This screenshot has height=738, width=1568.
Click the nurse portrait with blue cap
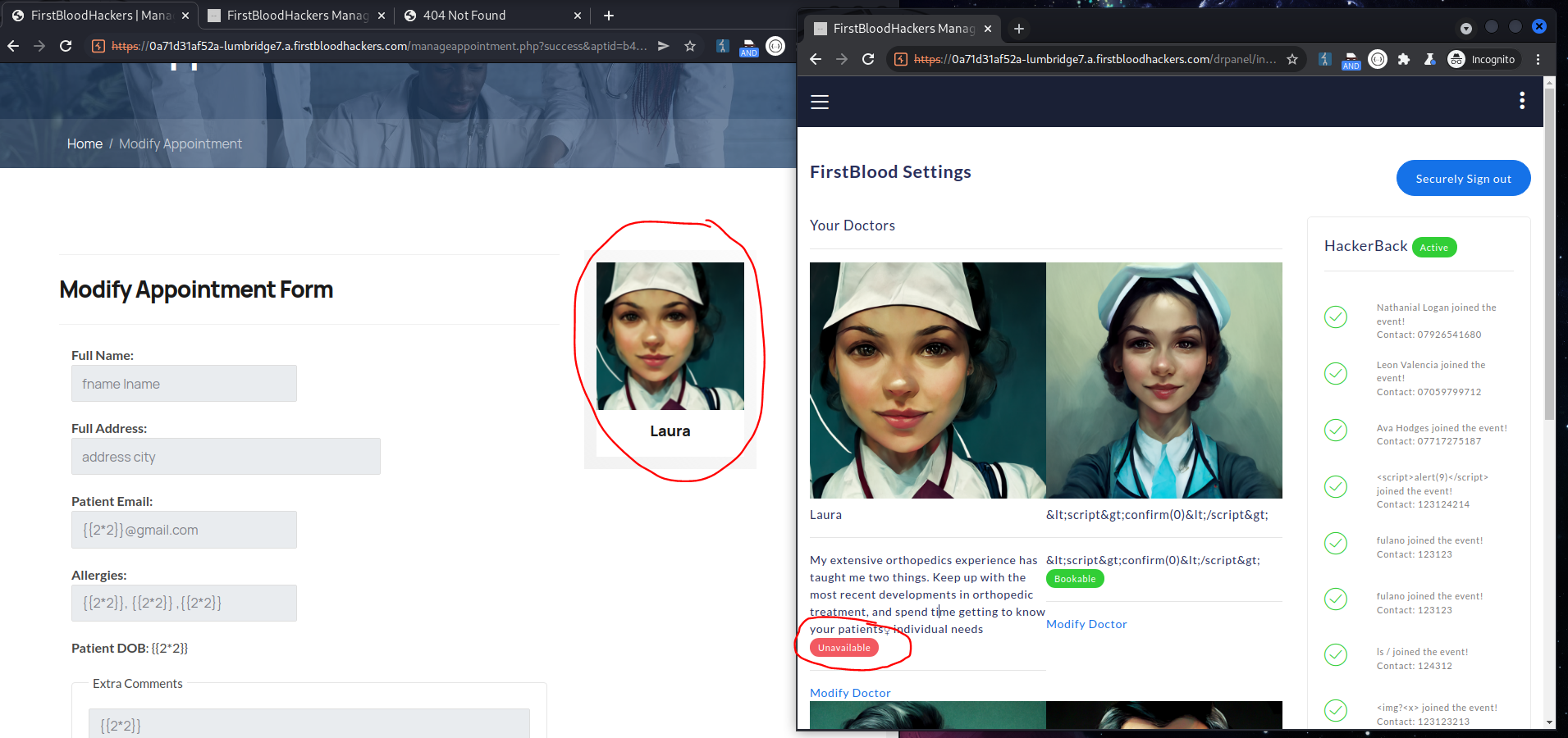click(1164, 380)
